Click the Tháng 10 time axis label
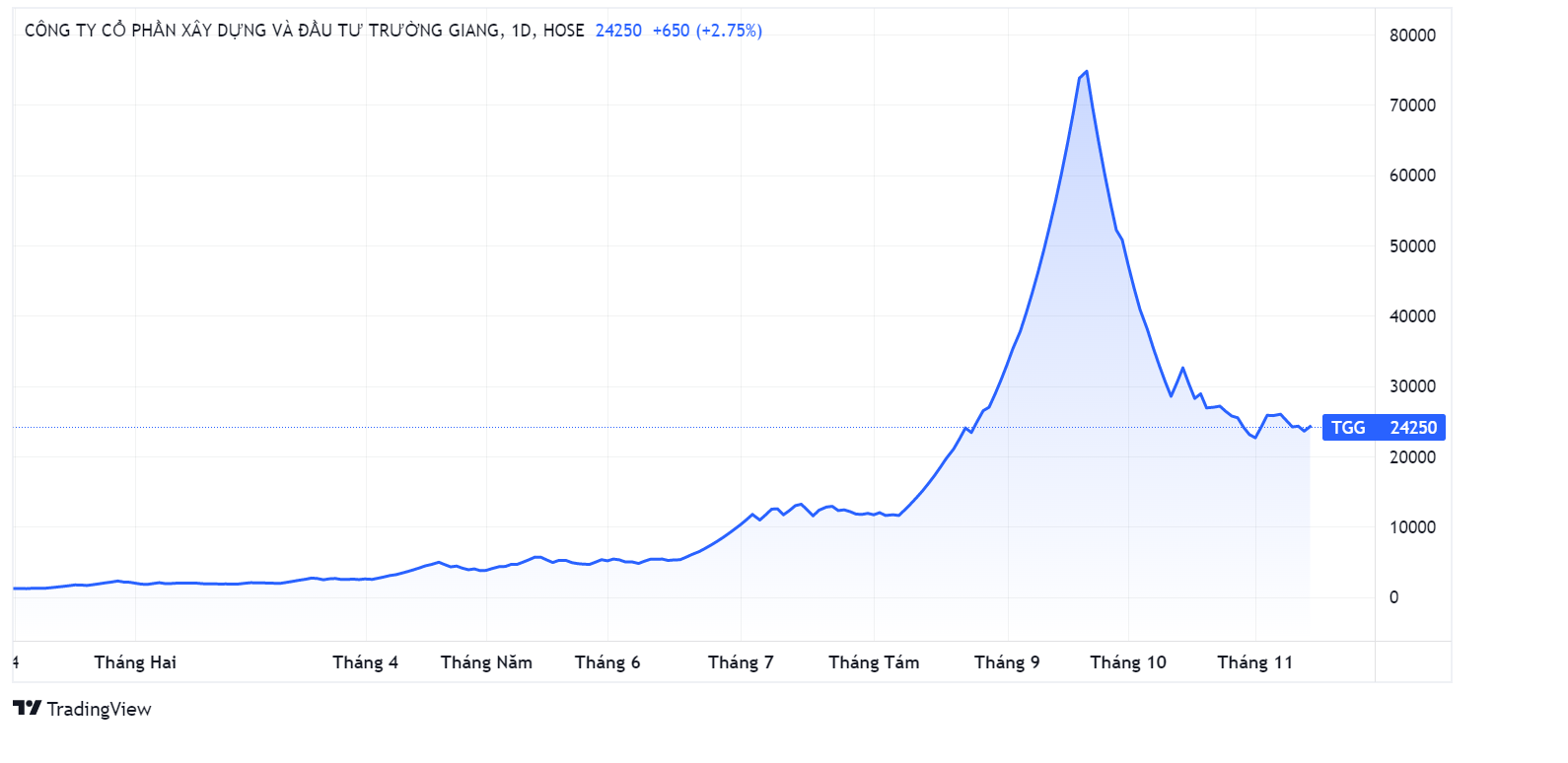 (1128, 662)
